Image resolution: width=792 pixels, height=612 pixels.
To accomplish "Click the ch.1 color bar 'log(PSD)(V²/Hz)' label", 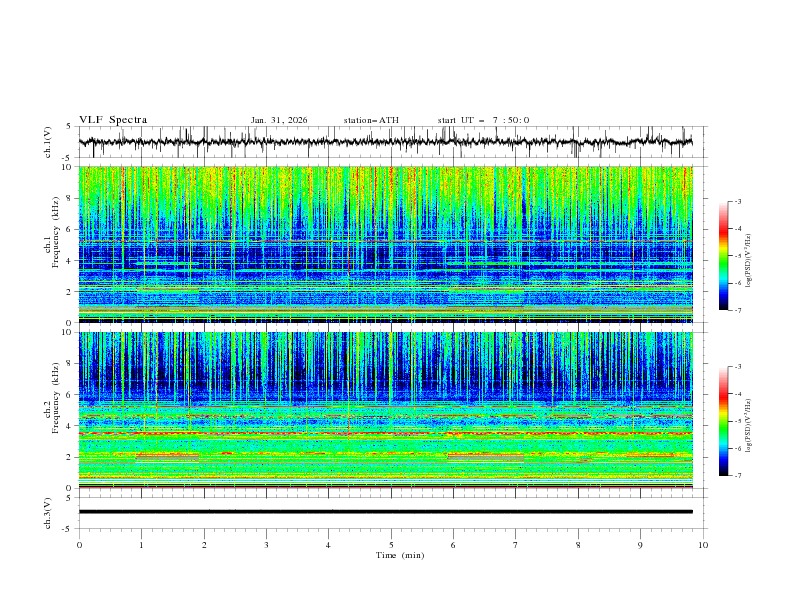I will click(748, 261).
